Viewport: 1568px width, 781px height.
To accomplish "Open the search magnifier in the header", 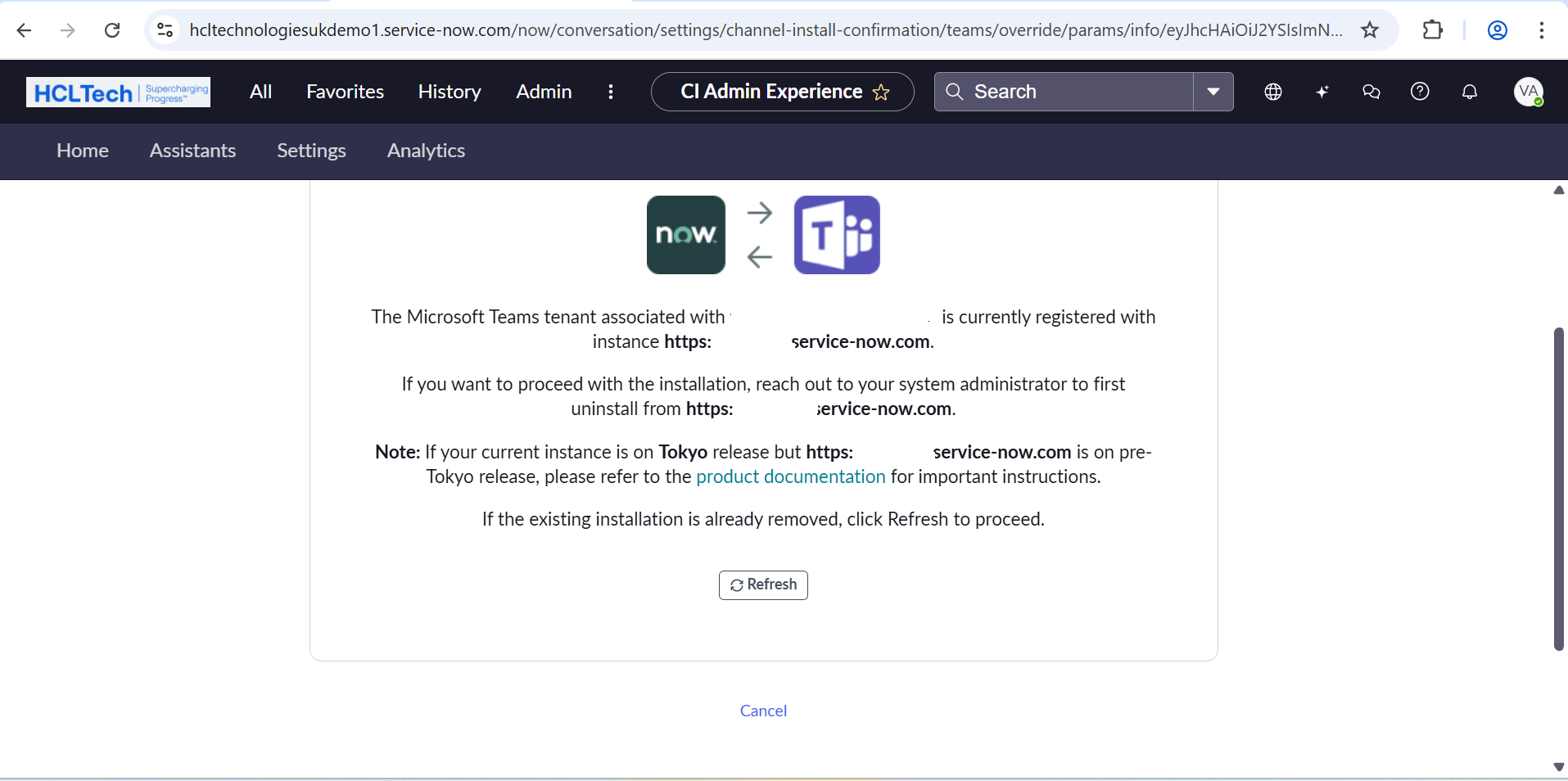I will tap(954, 92).
